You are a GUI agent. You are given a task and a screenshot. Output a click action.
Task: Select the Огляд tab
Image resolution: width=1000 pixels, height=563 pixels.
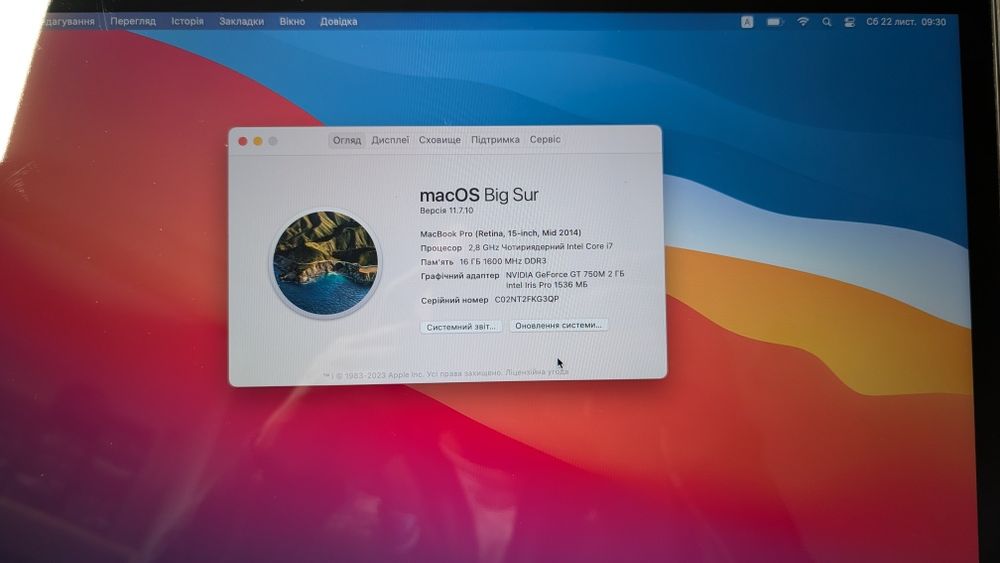[x=347, y=140]
